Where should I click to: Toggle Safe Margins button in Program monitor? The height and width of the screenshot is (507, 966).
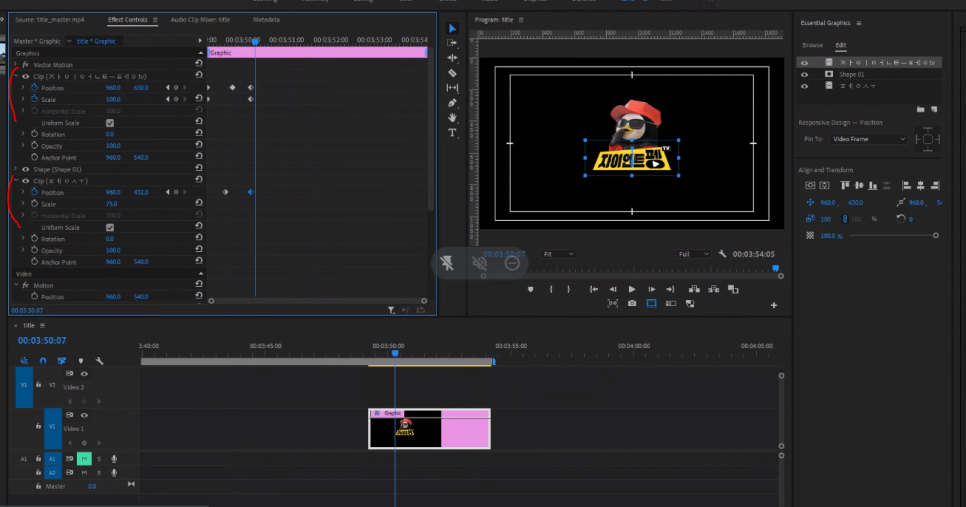pos(651,303)
